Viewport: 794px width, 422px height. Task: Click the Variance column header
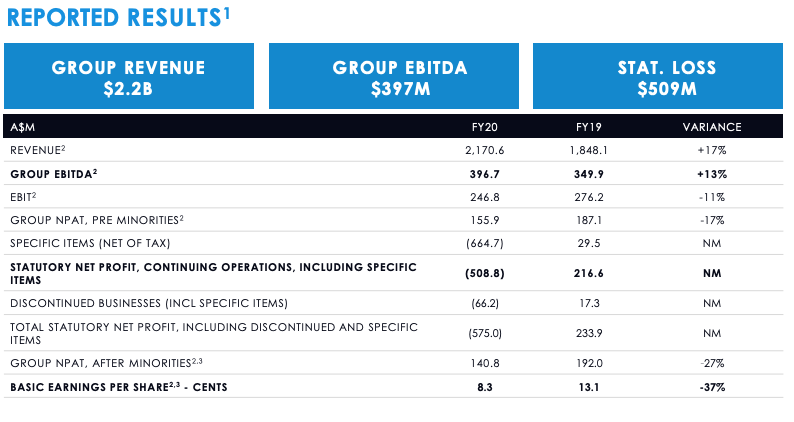(x=711, y=127)
